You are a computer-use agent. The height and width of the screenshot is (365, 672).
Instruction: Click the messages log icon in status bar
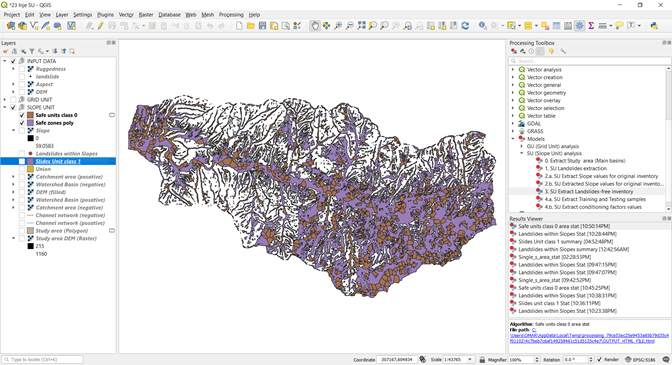coord(666,359)
